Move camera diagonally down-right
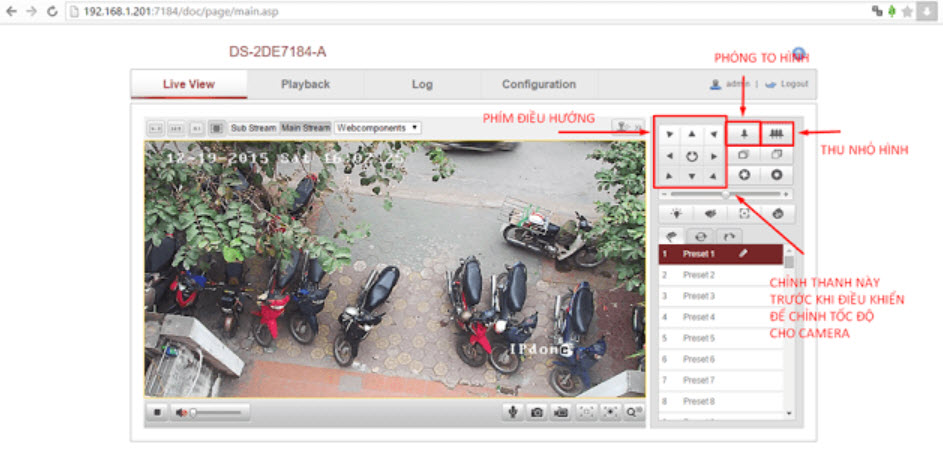This screenshot has width=943, height=463. (714, 176)
